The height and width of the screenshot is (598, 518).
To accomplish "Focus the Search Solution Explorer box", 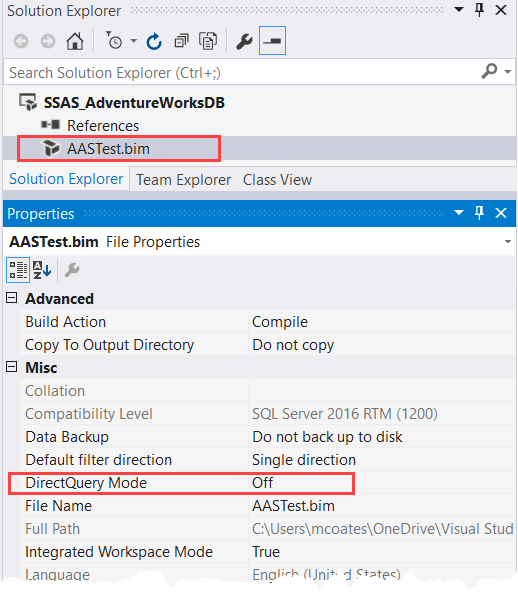I will [240, 72].
